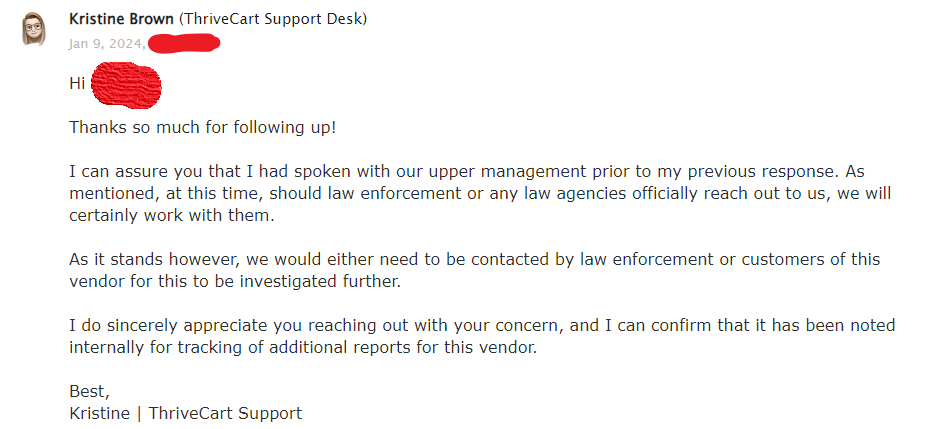Click the 'certainly work with them.' line

coord(172,216)
